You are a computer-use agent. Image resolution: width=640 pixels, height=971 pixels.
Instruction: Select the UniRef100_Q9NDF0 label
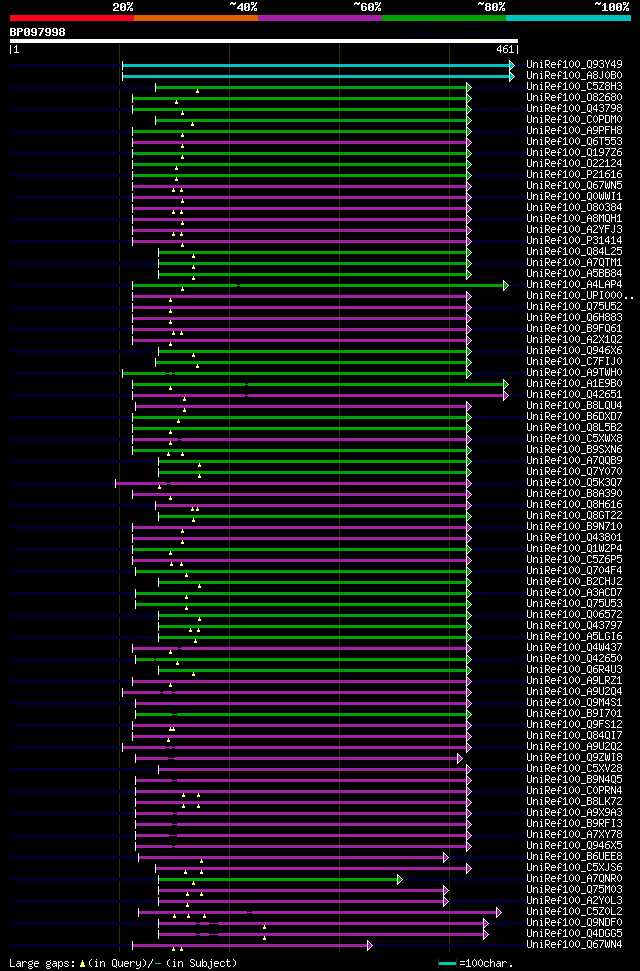click(x=574, y=923)
